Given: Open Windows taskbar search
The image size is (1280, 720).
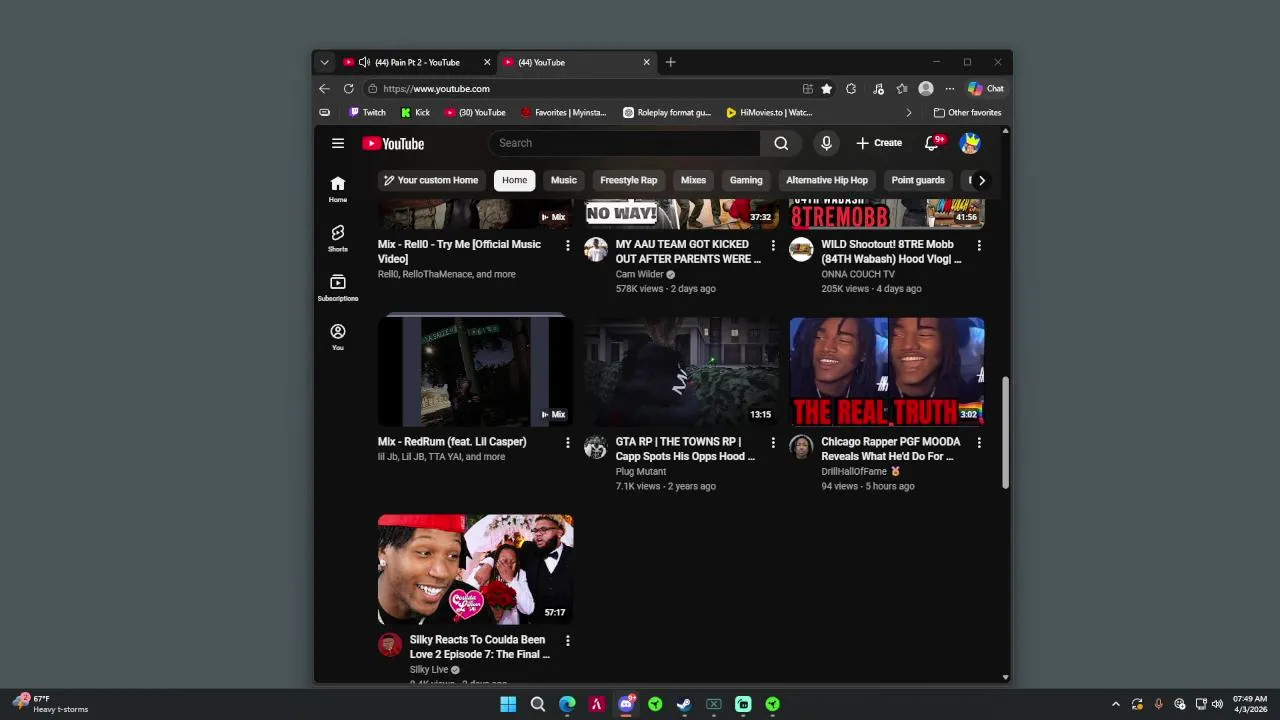Looking at the screenshot, I should coord(537,704).
